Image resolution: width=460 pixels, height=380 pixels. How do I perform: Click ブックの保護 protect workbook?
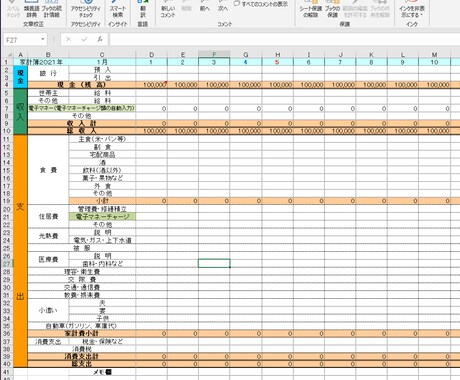[x=332, y=9]
